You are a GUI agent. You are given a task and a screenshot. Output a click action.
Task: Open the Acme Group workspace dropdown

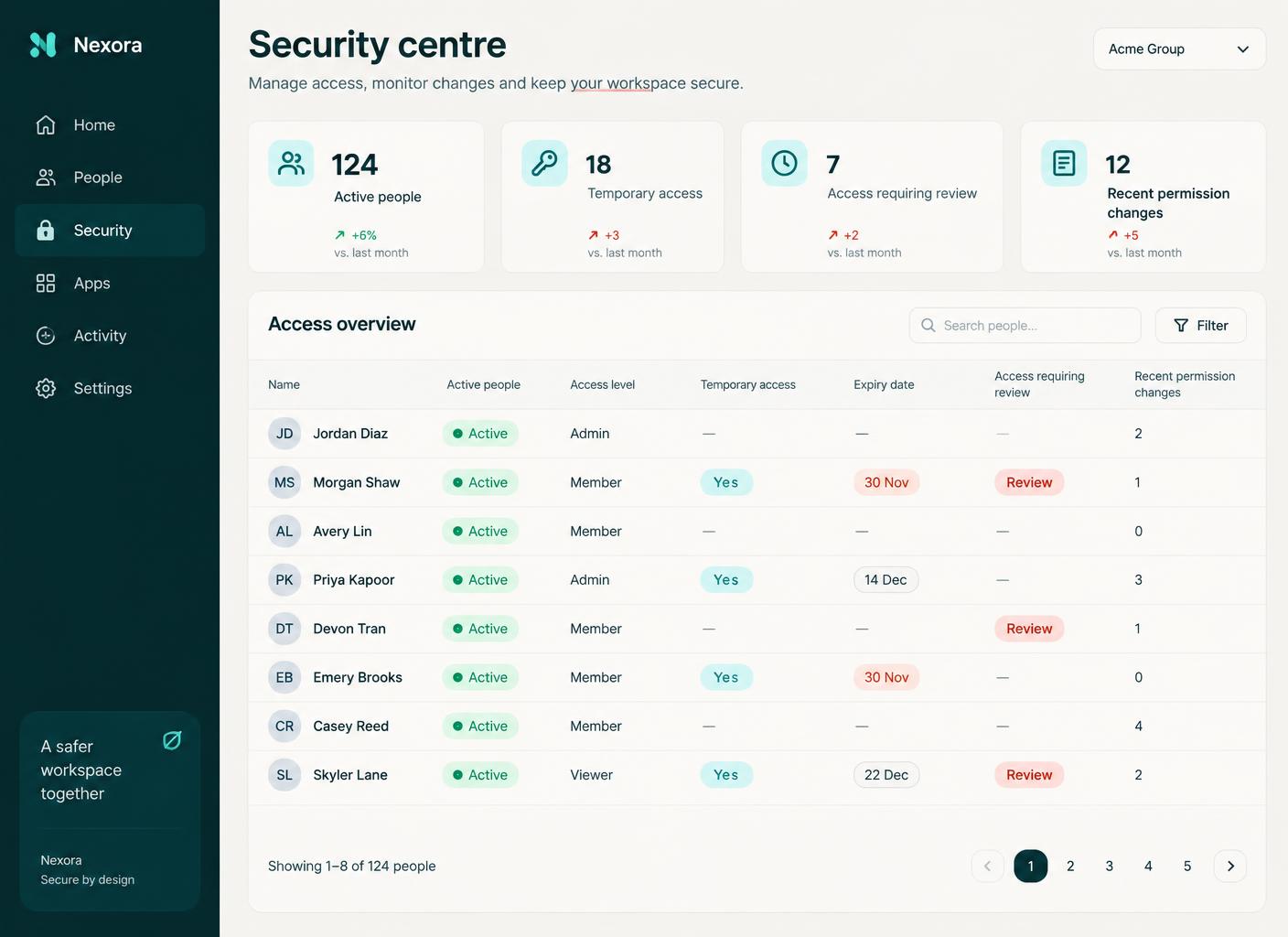click(x=1180, y=48)
